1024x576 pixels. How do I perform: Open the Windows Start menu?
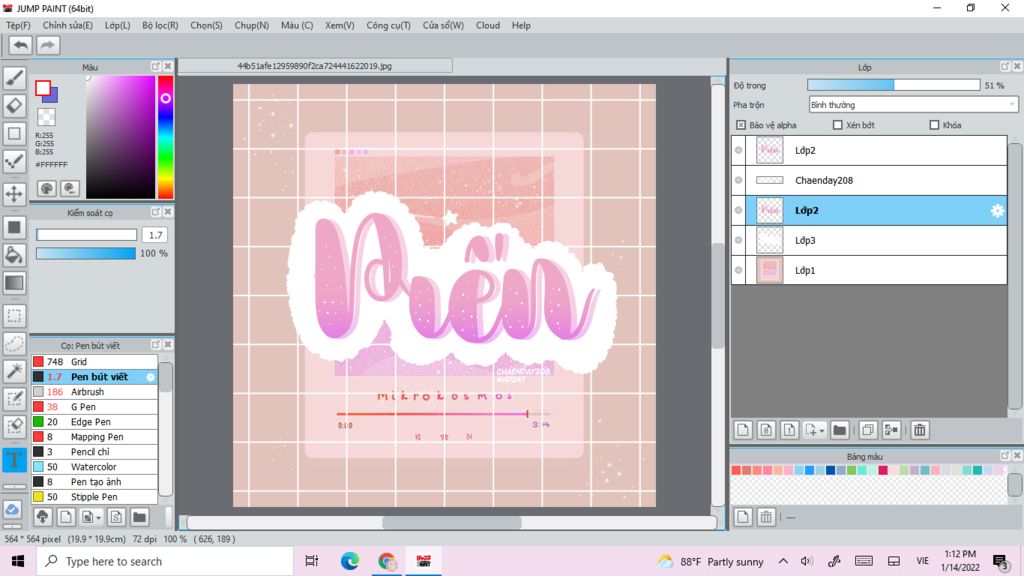(18, 562)
